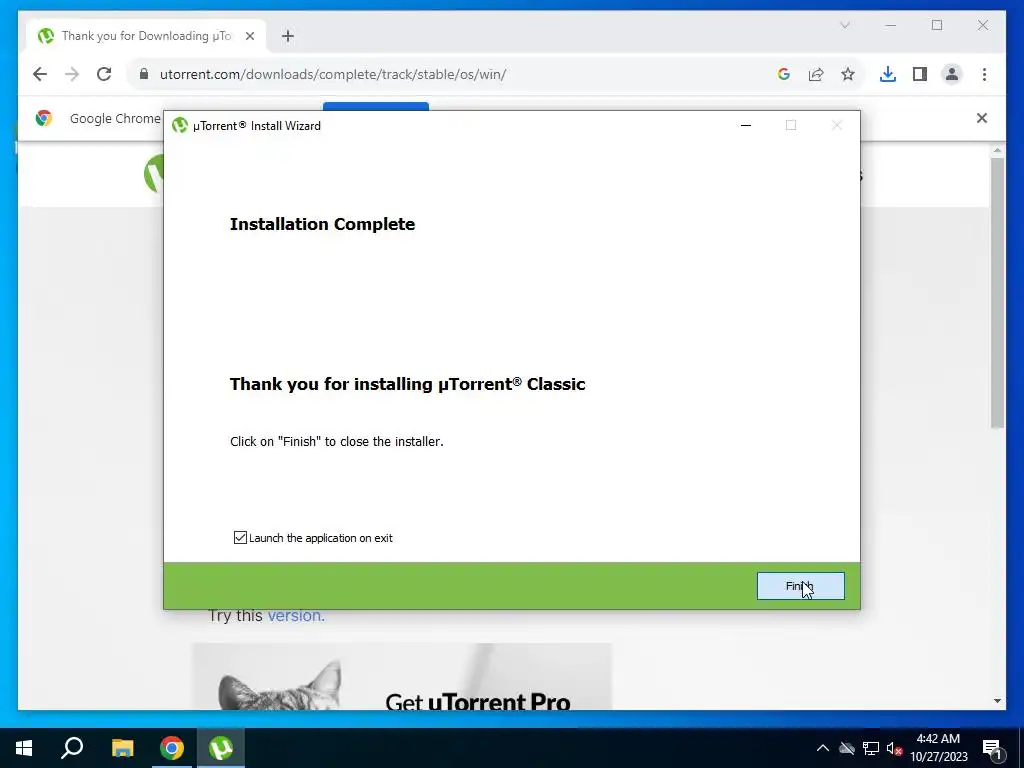Open Chrome downloads icon
Viewport: 1024px width, 768px height.
coord(888,74)
